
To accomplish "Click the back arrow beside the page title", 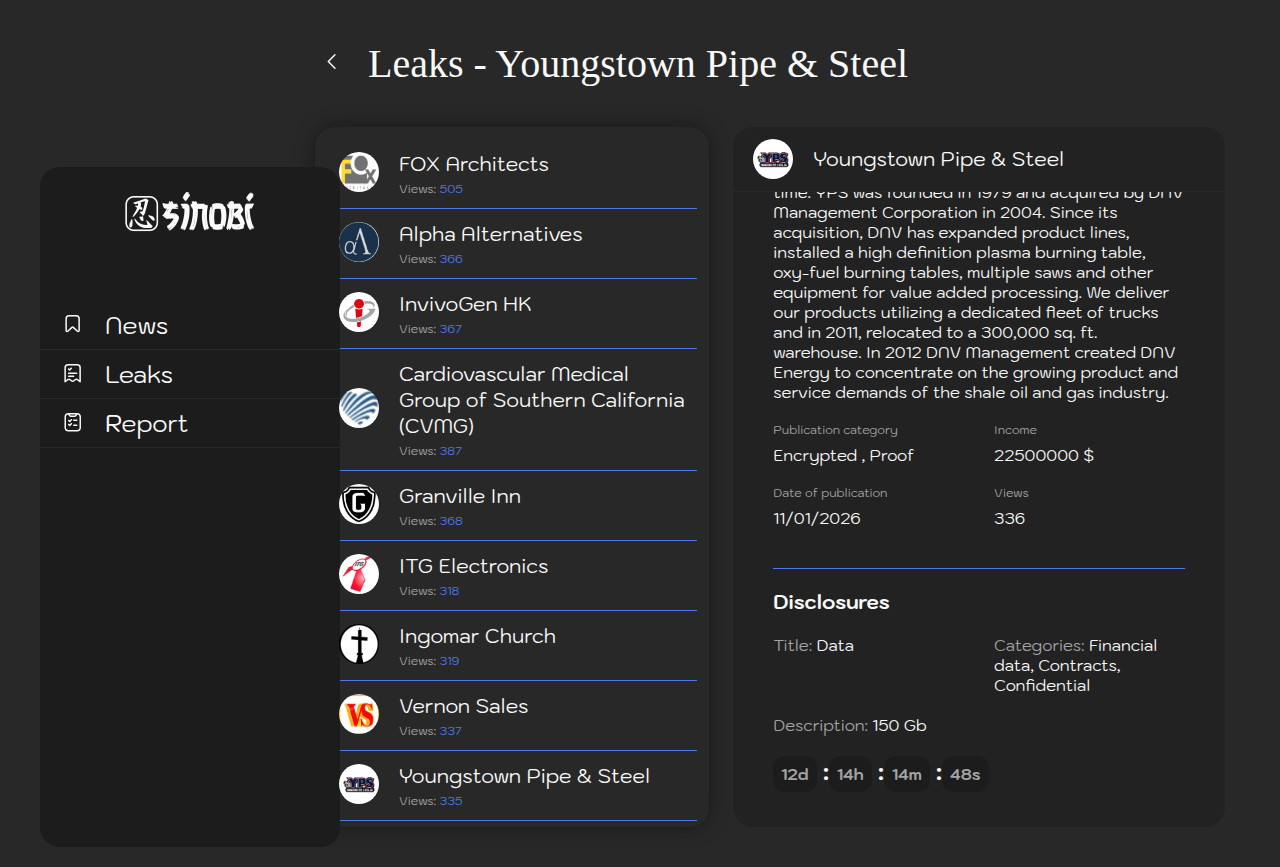I will point(332,62).
